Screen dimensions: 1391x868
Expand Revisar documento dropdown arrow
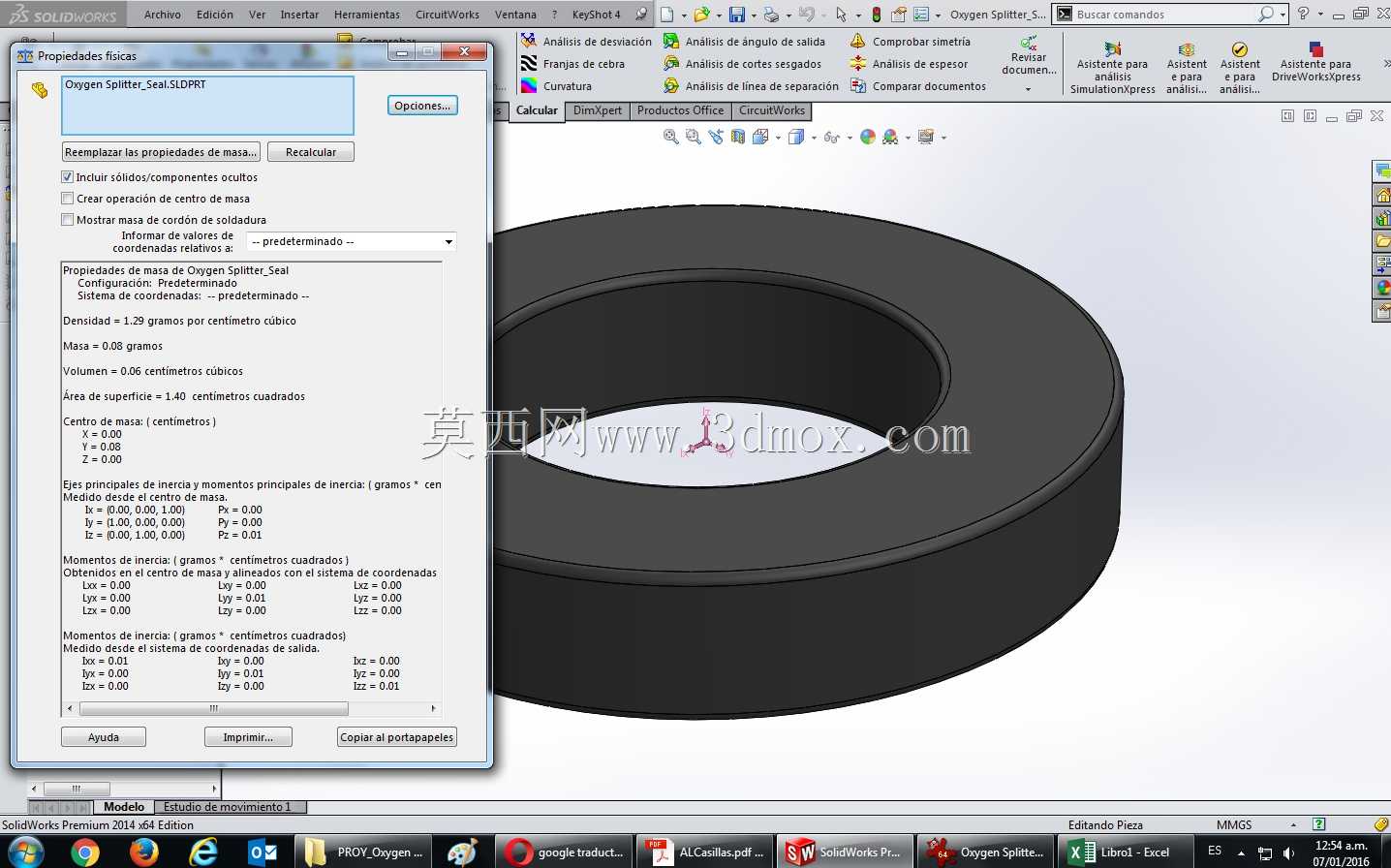pos(1029,89)
